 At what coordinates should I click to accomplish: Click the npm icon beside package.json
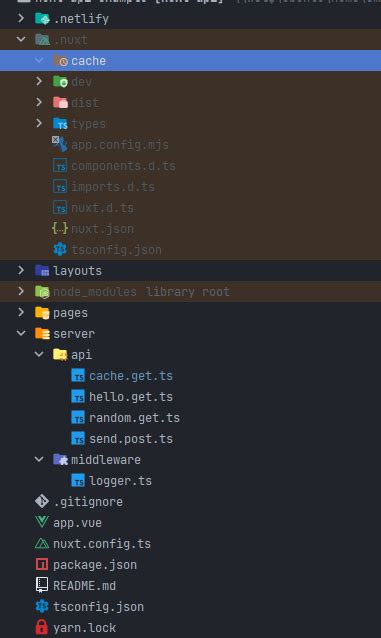42,564
